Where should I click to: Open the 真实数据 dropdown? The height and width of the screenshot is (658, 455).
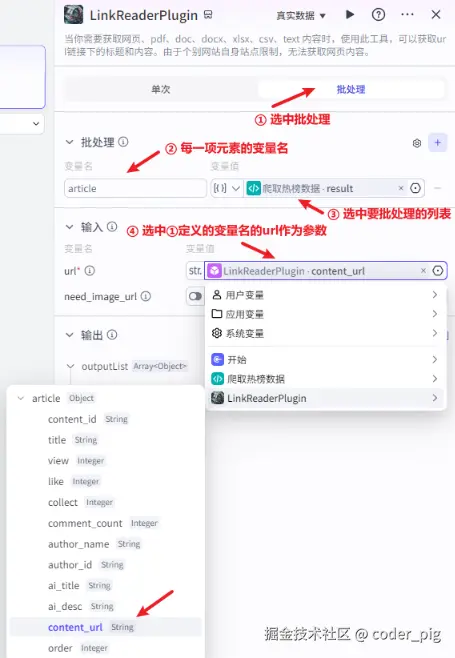(301, 16)
